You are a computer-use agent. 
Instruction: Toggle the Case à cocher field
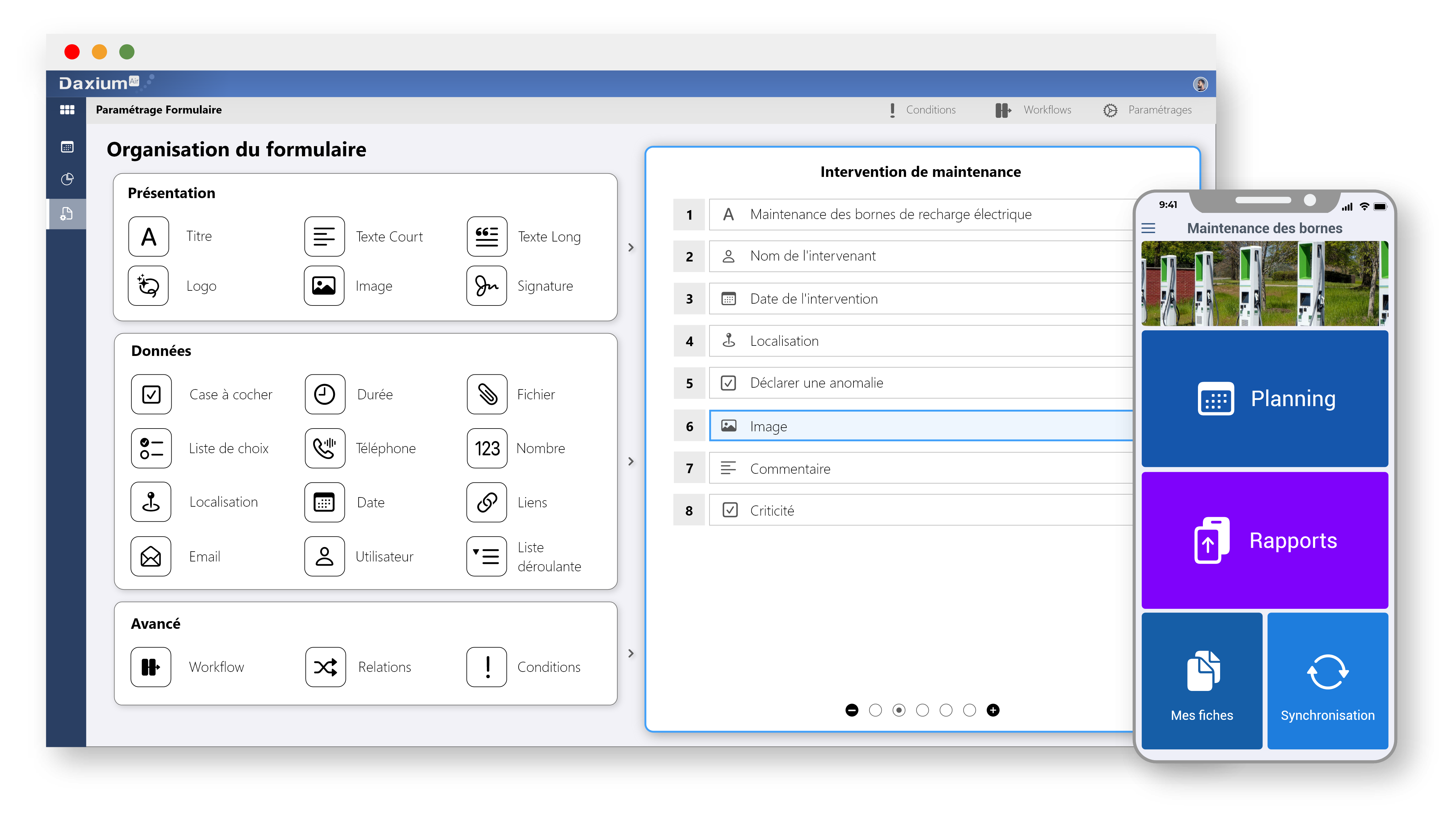point(152,393)
